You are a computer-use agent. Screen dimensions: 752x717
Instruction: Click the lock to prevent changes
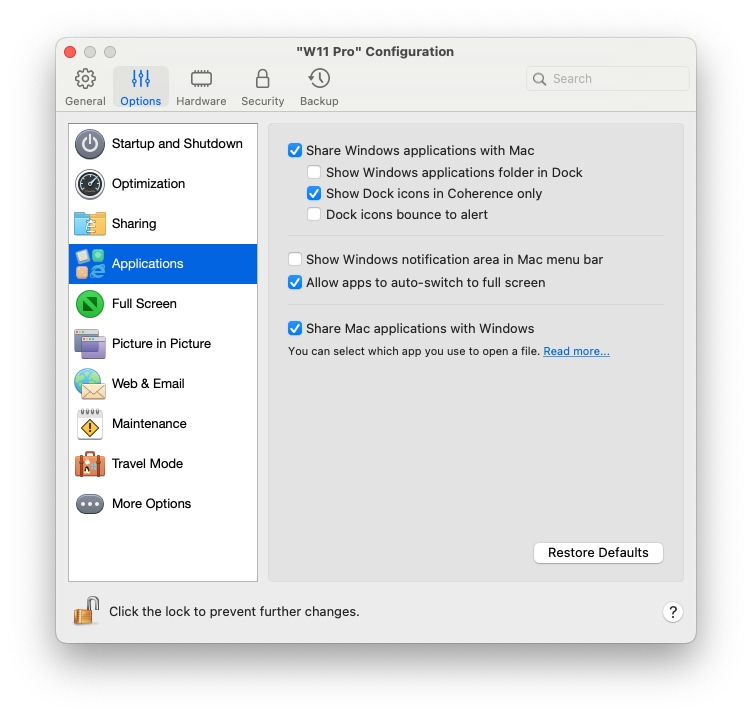tap(86, 611)
